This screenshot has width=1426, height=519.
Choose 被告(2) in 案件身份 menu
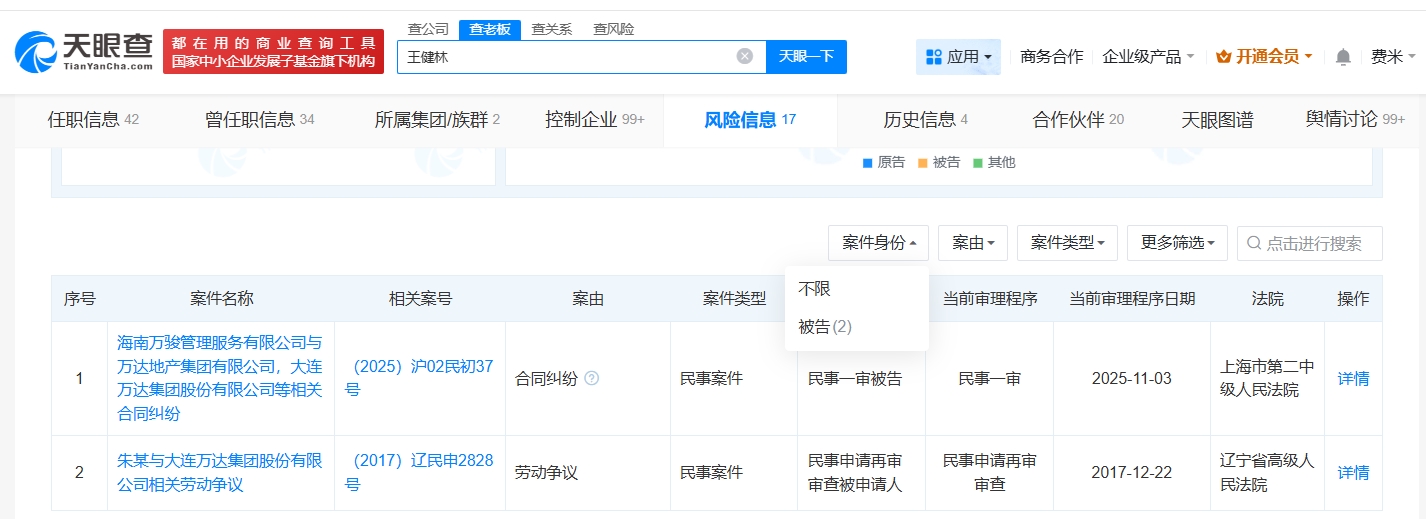click(x=857, y=327)
